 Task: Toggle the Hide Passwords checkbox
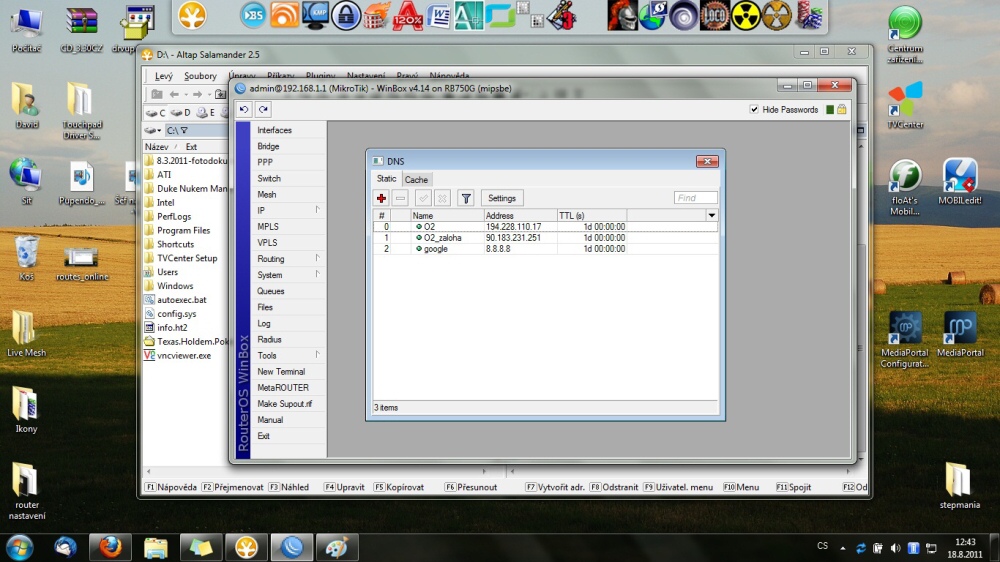point(754,110)
